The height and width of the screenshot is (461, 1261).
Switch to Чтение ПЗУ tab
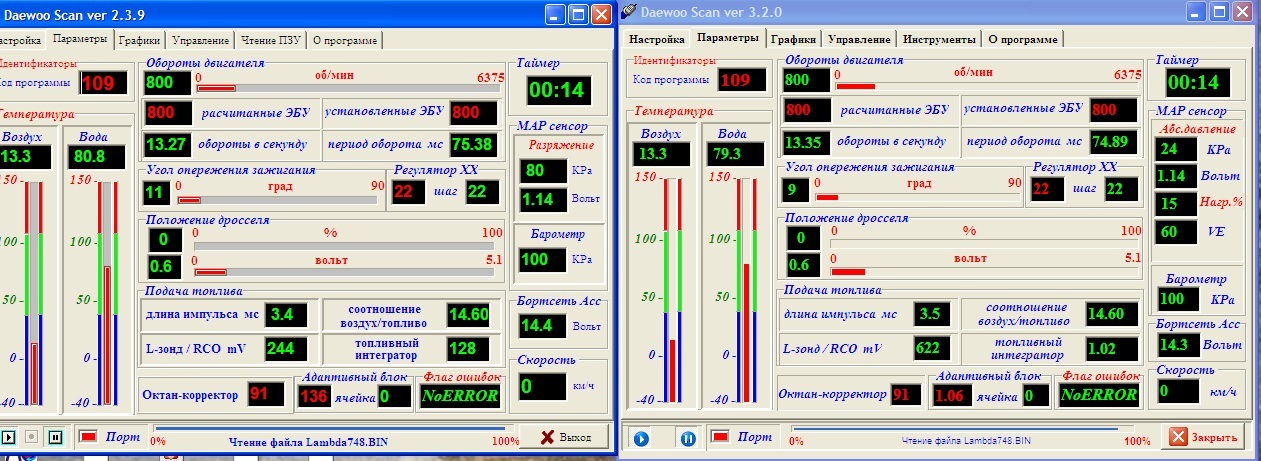pyautogui.click(x=269, y=41)
